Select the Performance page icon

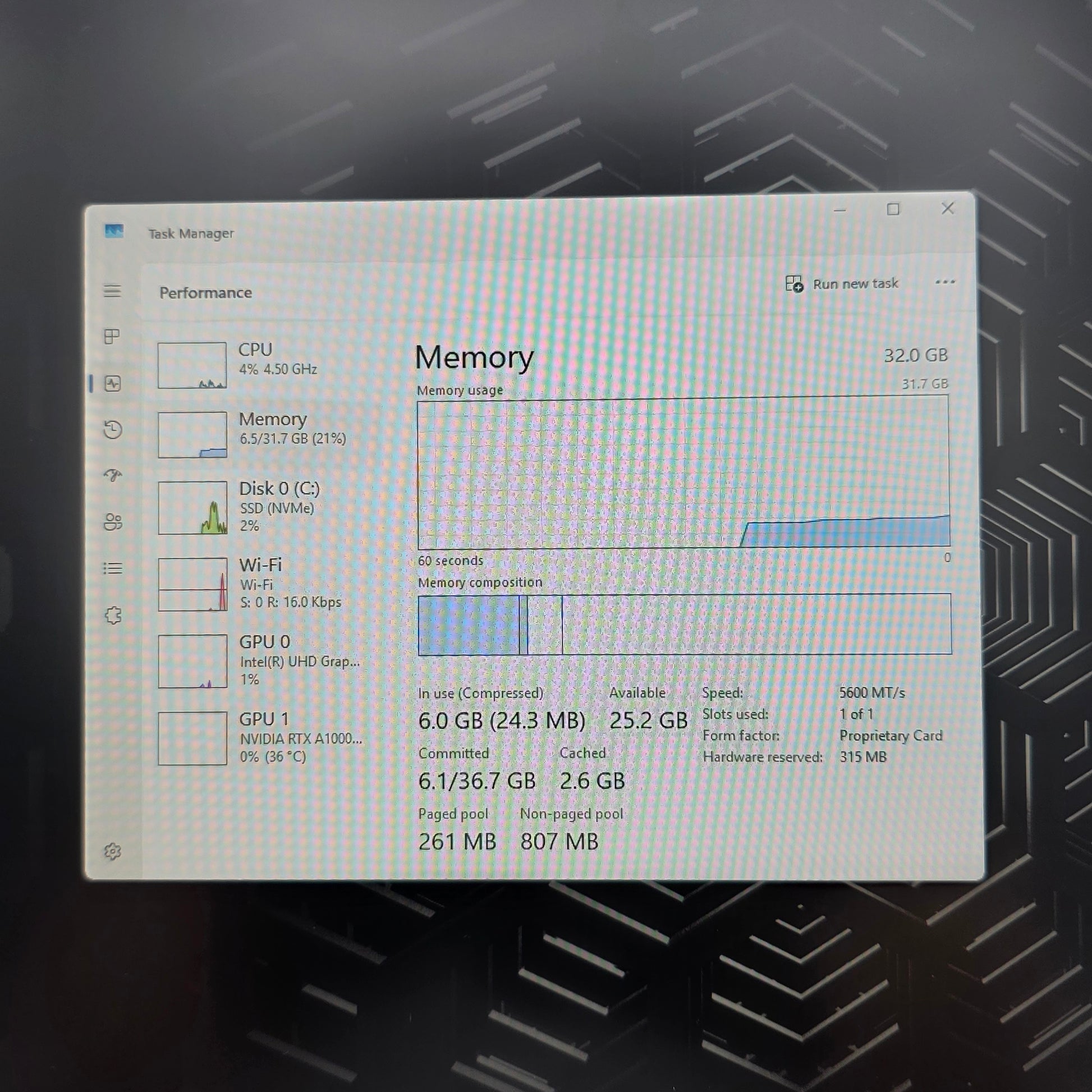(112, 384)
